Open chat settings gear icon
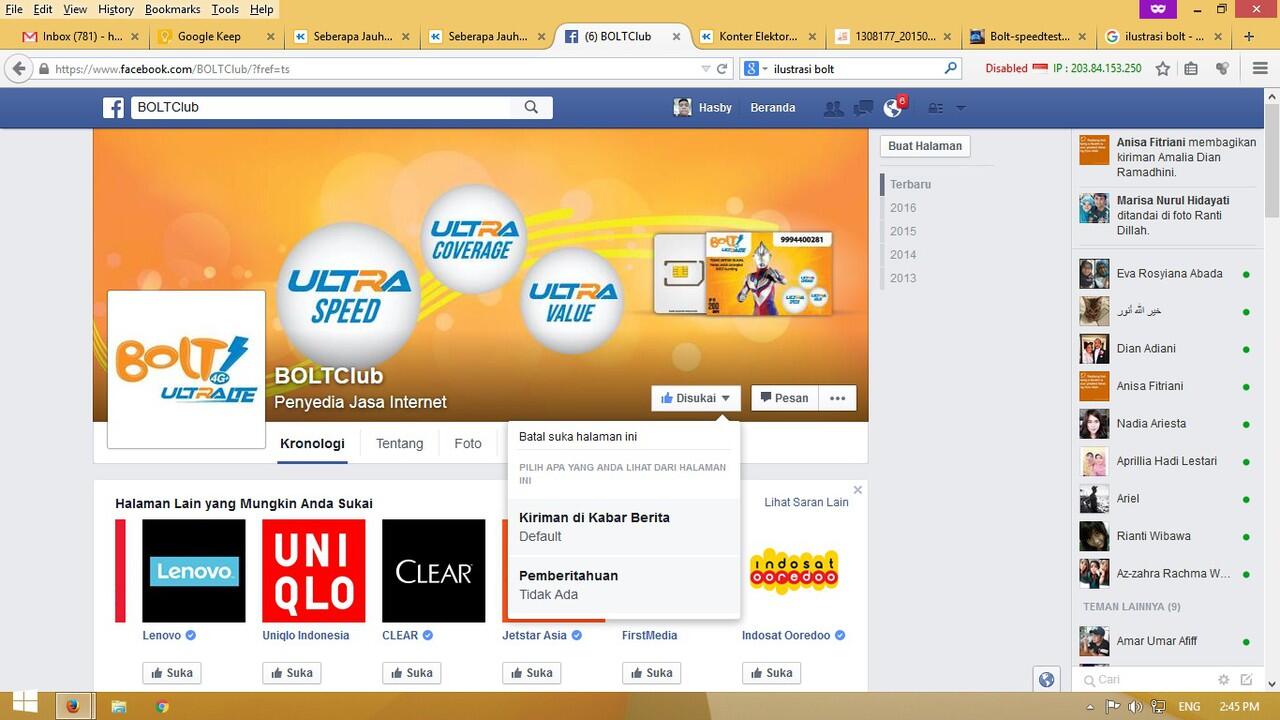The height and width of the screenshot is (720, 1280). click(1224, 680)
